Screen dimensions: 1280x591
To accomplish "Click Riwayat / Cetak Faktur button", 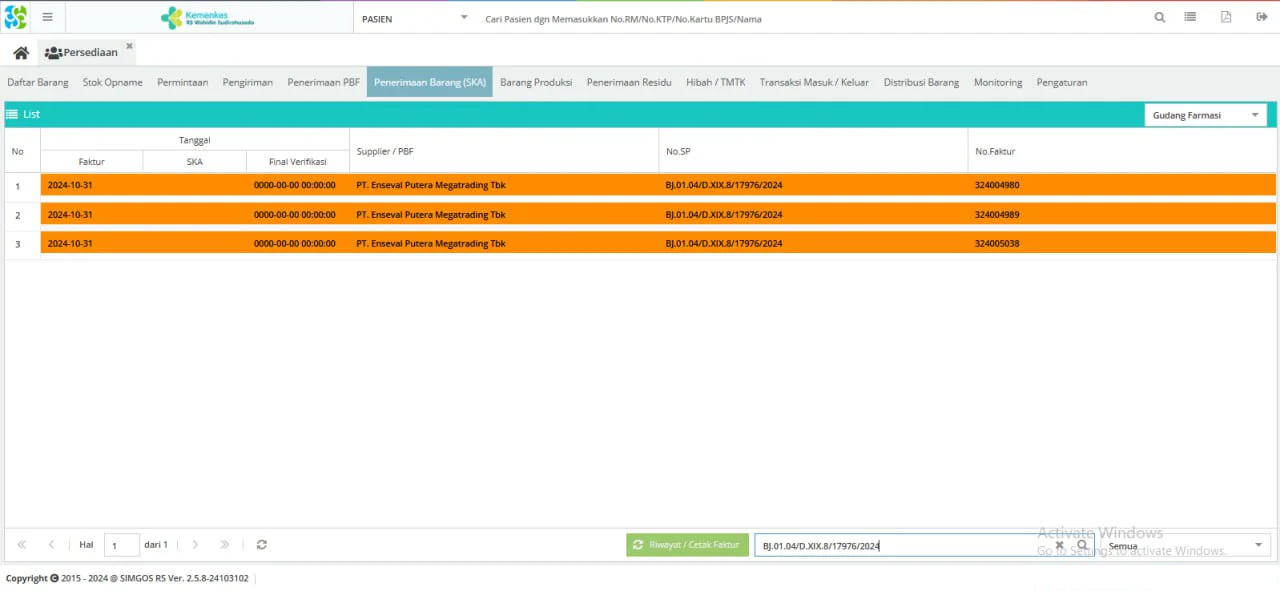I will (x=687, y=545).
